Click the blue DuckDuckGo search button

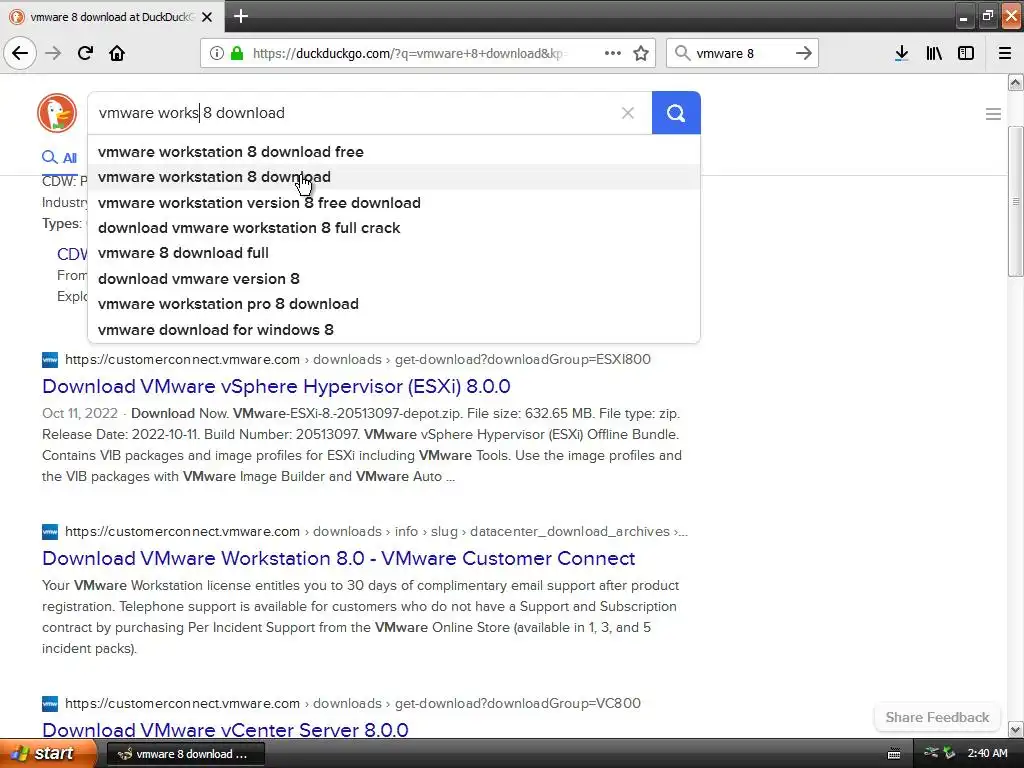(676, 113)
